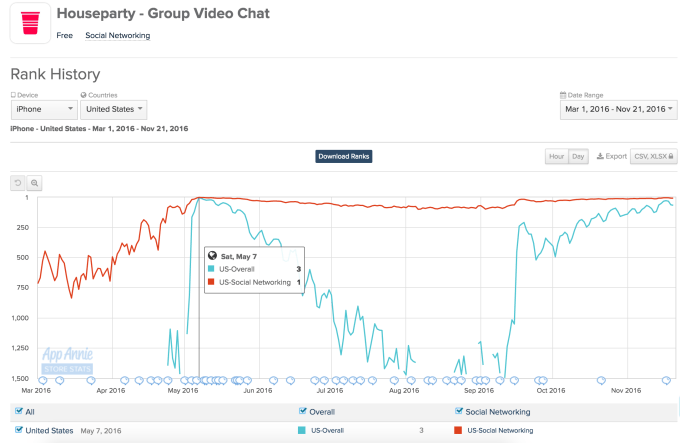The height and width of the screenshot is (443, 680).
Task: Switch chart granularity to Hour
Action: [x=556, y=157]
